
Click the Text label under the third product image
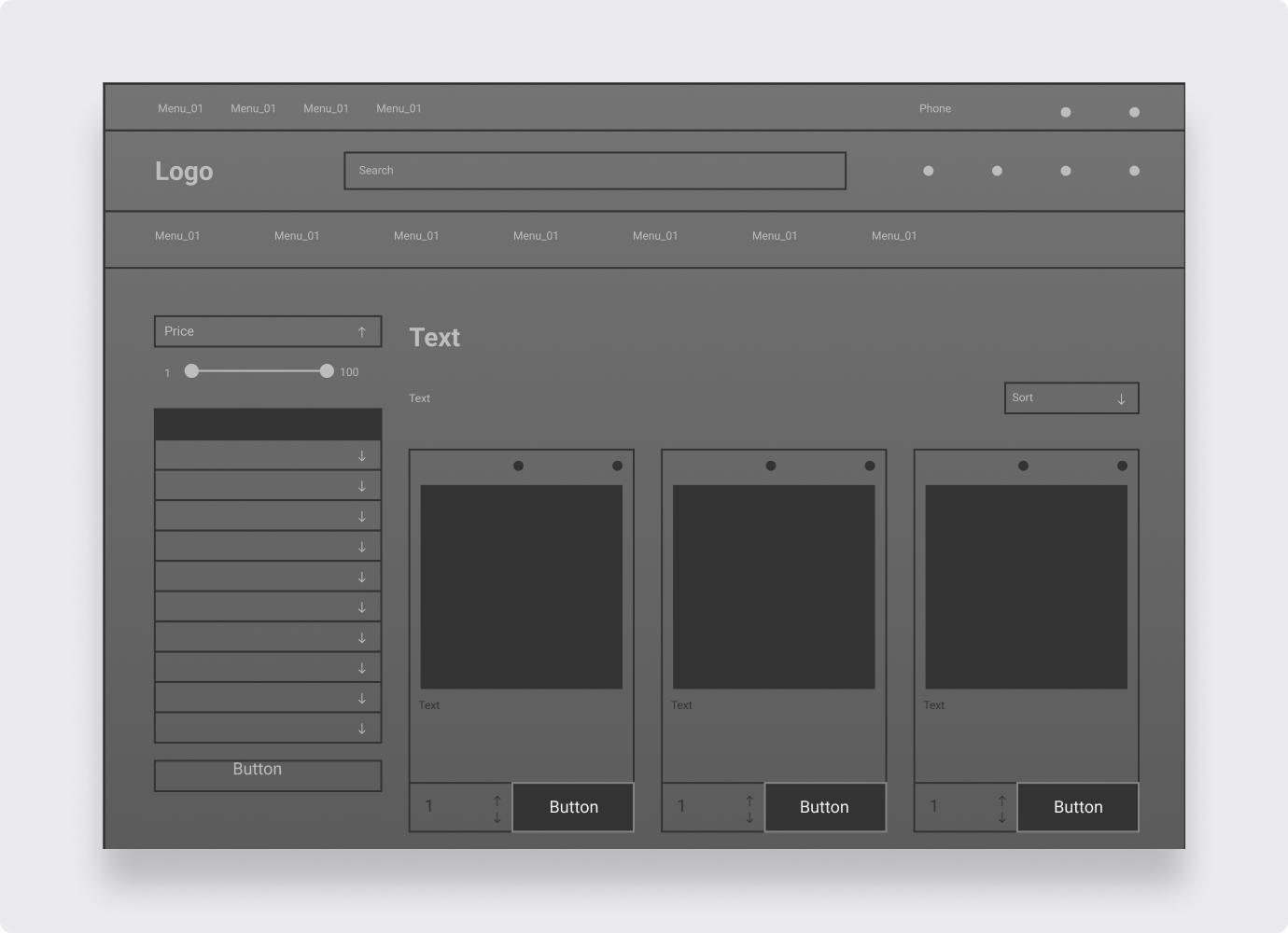pos(934,705)
